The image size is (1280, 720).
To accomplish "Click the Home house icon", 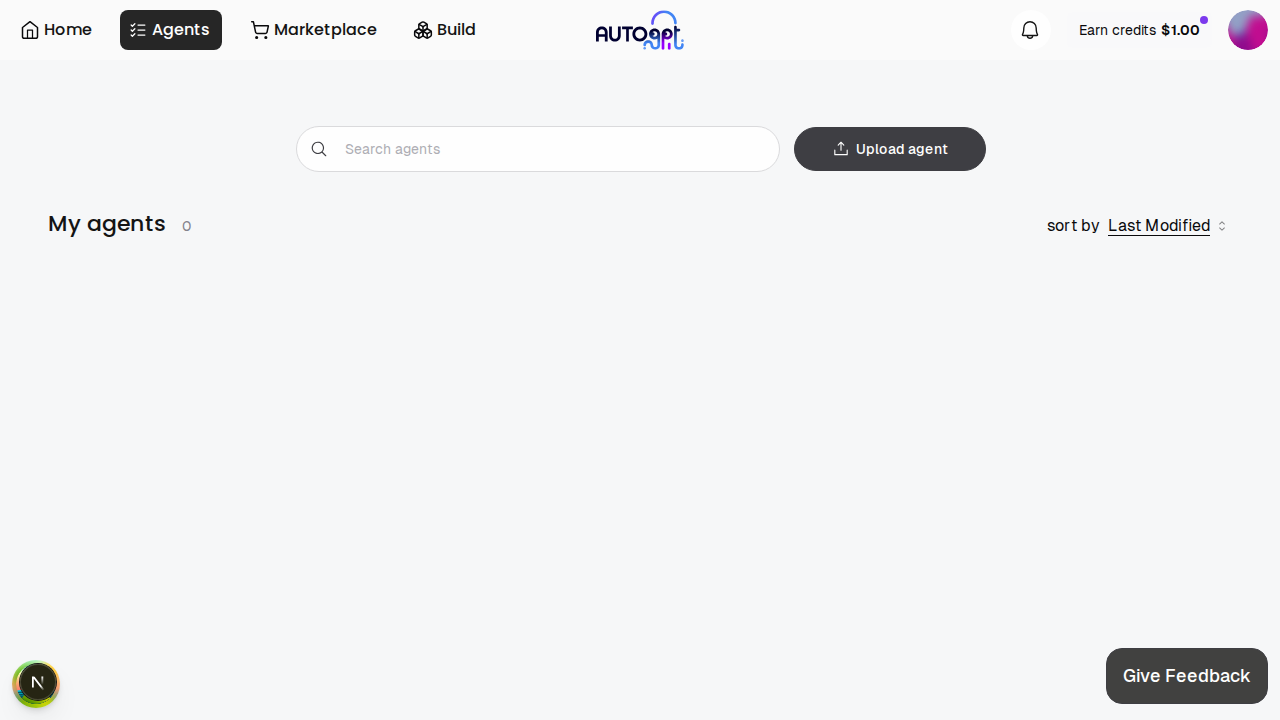I will point(30,30).
